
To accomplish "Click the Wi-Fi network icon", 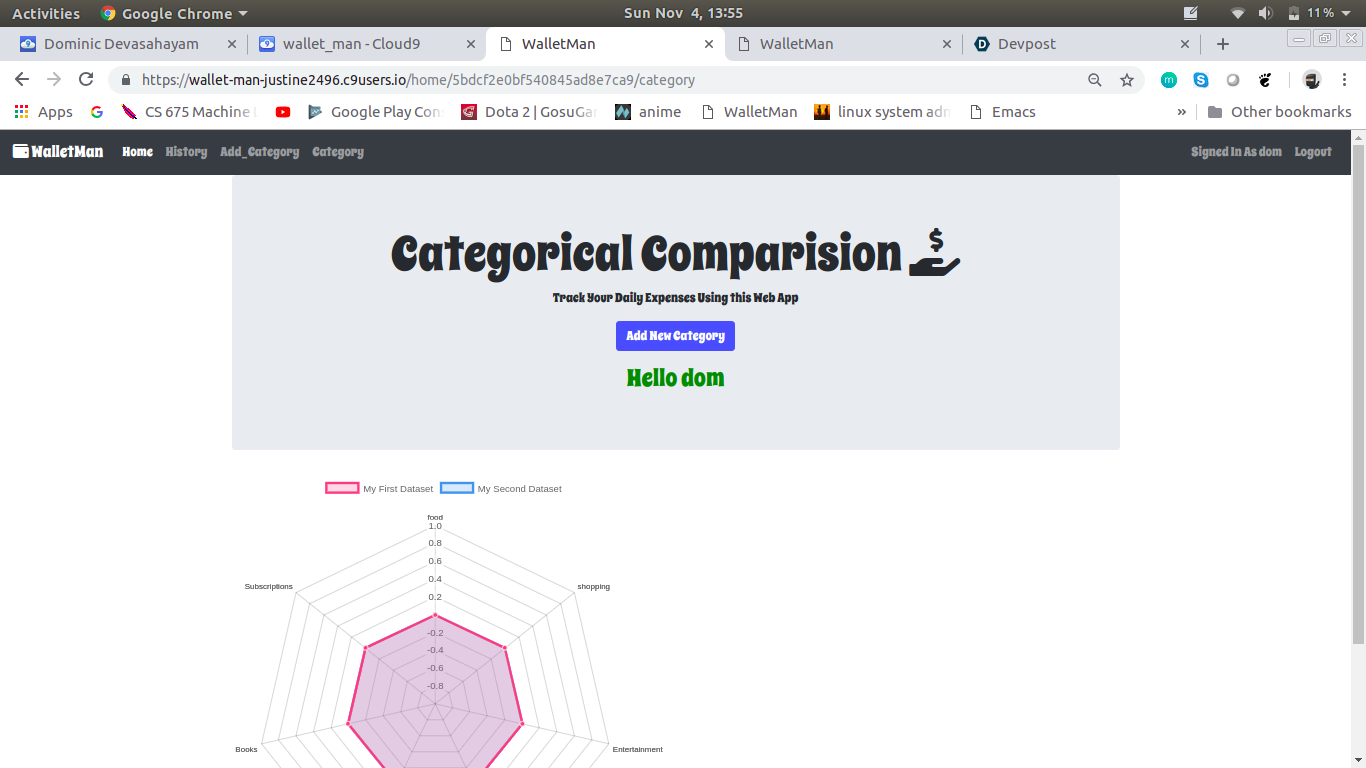I will point(1238,13).
